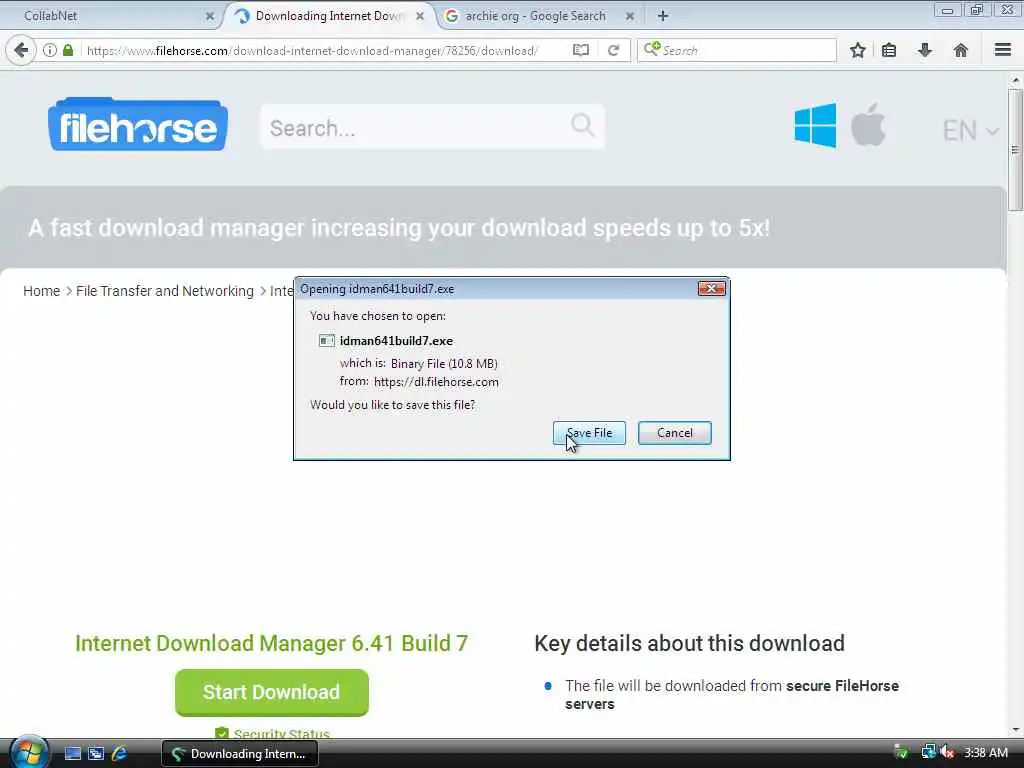Screen dimensions: 1024x768
Task: Close the Downloading Internet Download tab
Action: click(420, 16)
